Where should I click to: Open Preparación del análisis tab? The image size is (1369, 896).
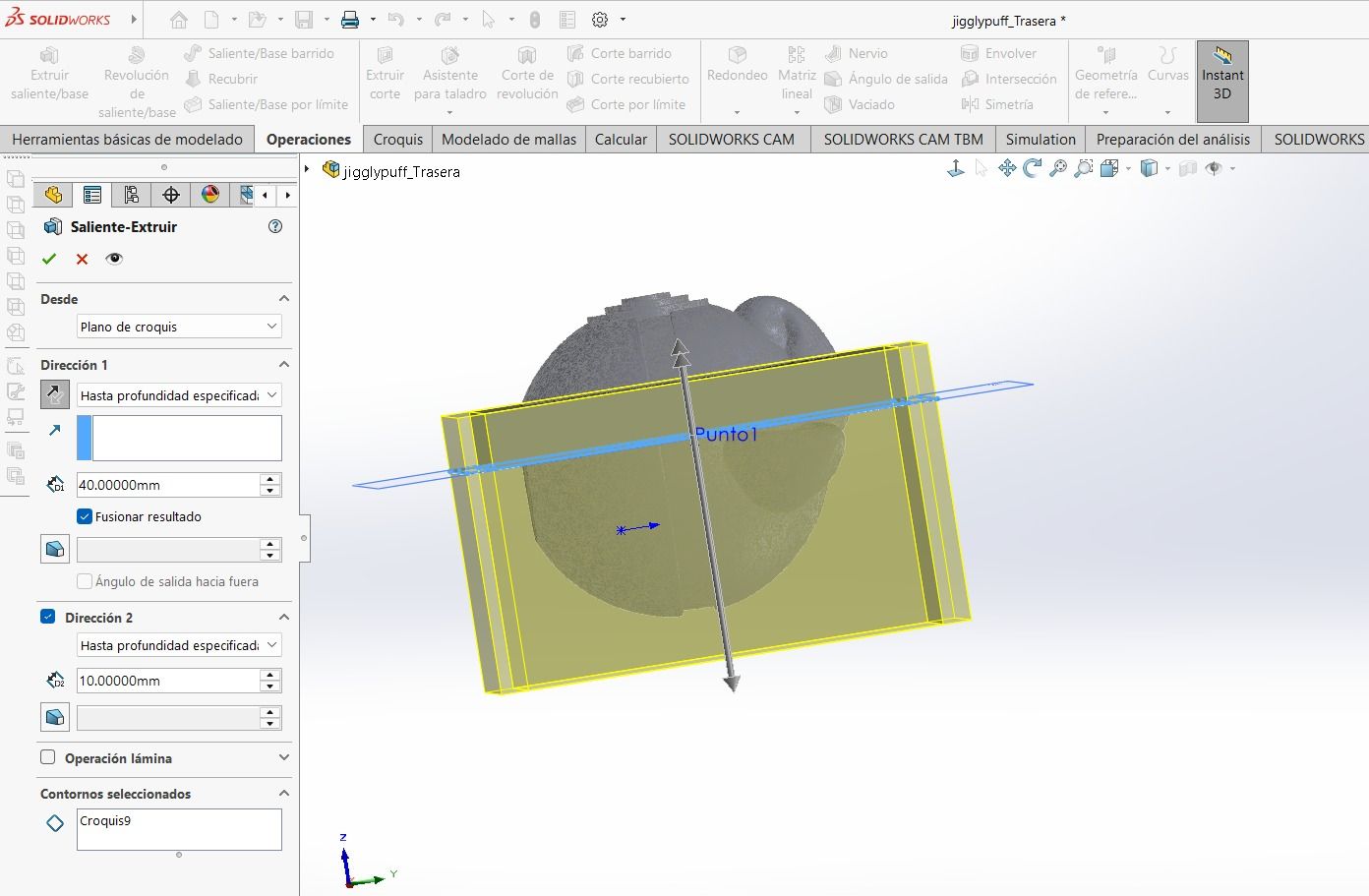click(x=1173, y=139)
